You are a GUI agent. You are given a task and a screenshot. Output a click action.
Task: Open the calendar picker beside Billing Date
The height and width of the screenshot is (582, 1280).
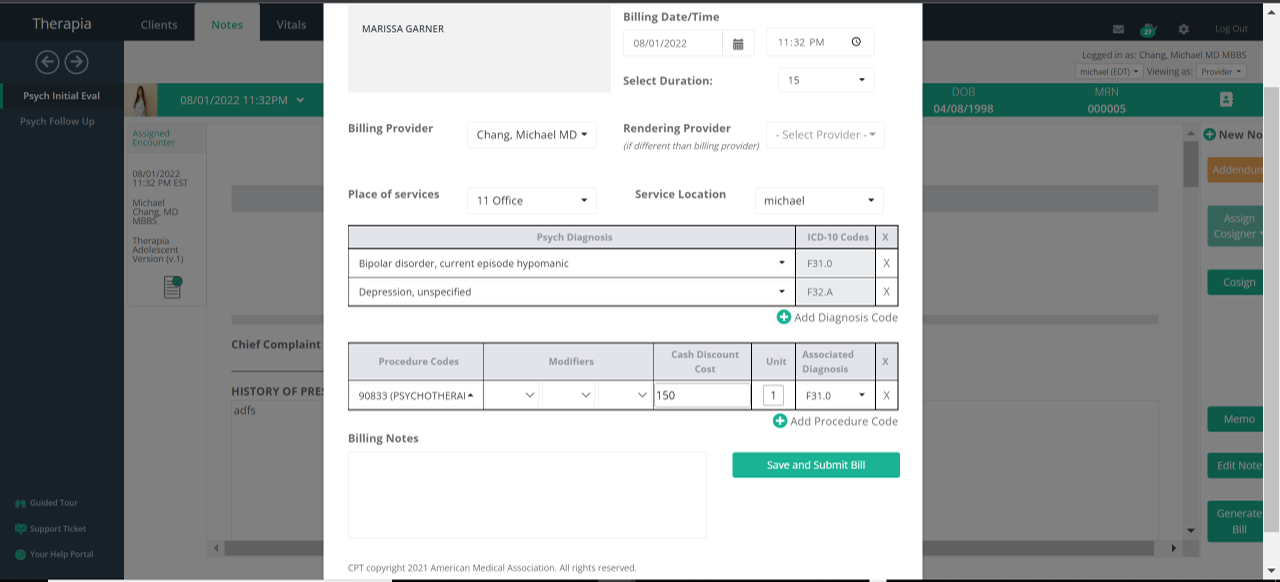point(738,43)
